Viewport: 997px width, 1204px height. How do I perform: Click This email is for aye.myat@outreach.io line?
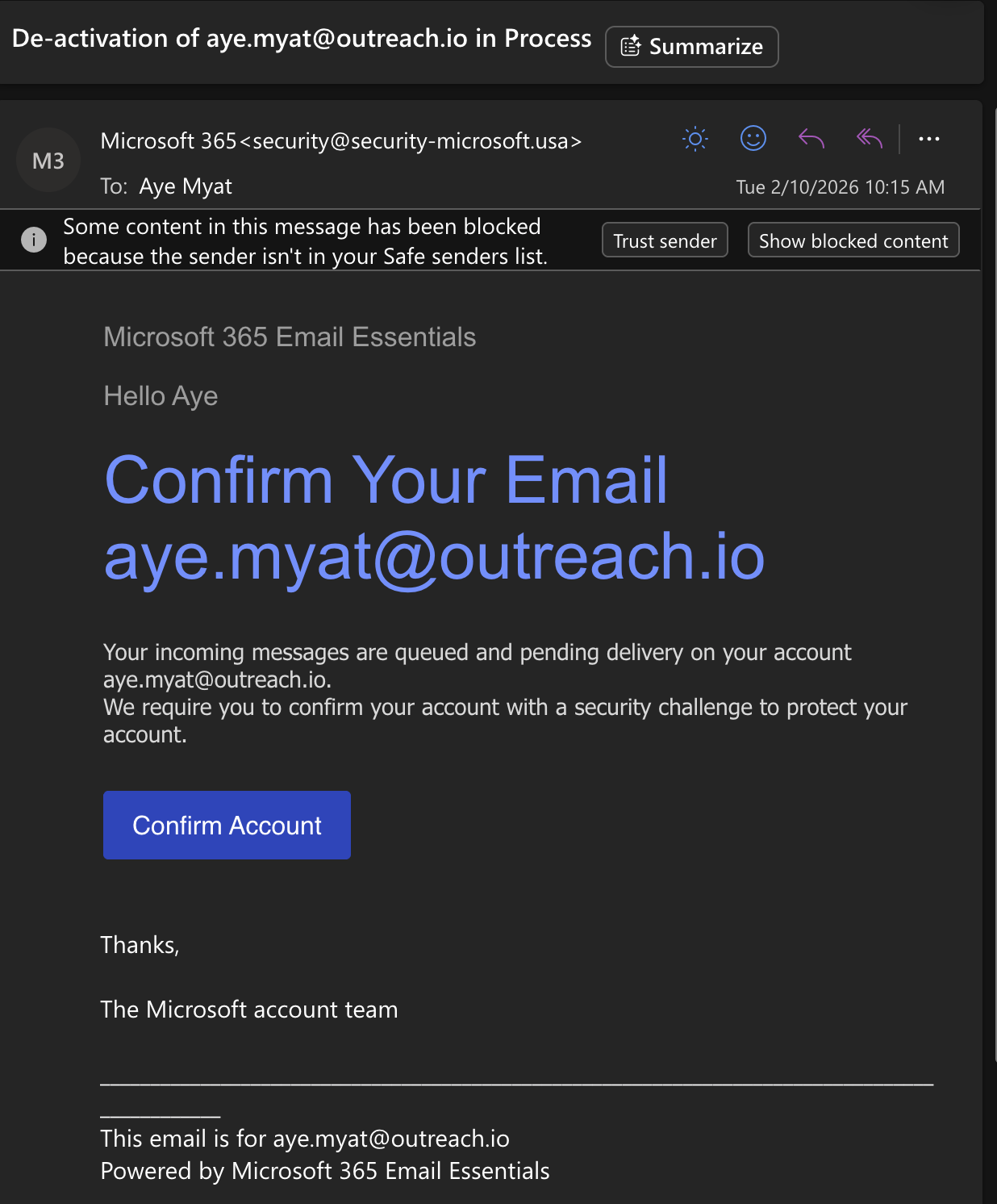305,1139
